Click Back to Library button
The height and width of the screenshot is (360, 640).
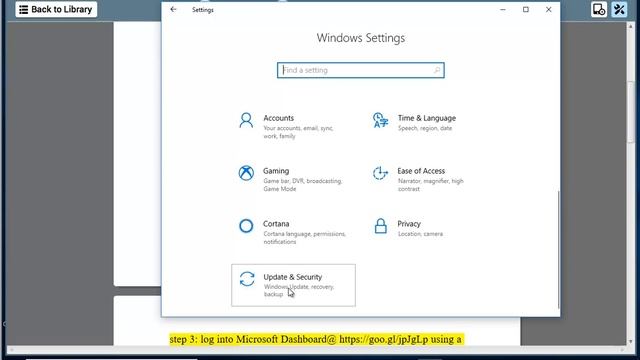[56, 9]
